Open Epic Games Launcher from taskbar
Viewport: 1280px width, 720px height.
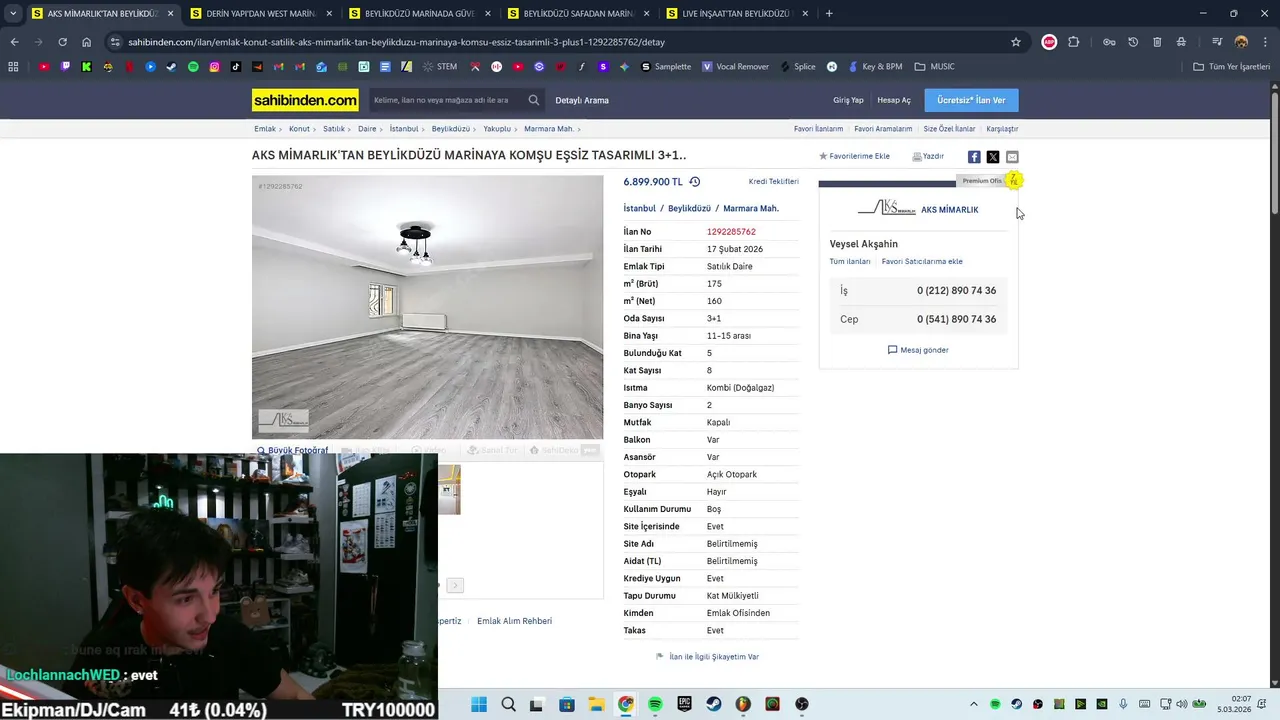click(684, 704)
